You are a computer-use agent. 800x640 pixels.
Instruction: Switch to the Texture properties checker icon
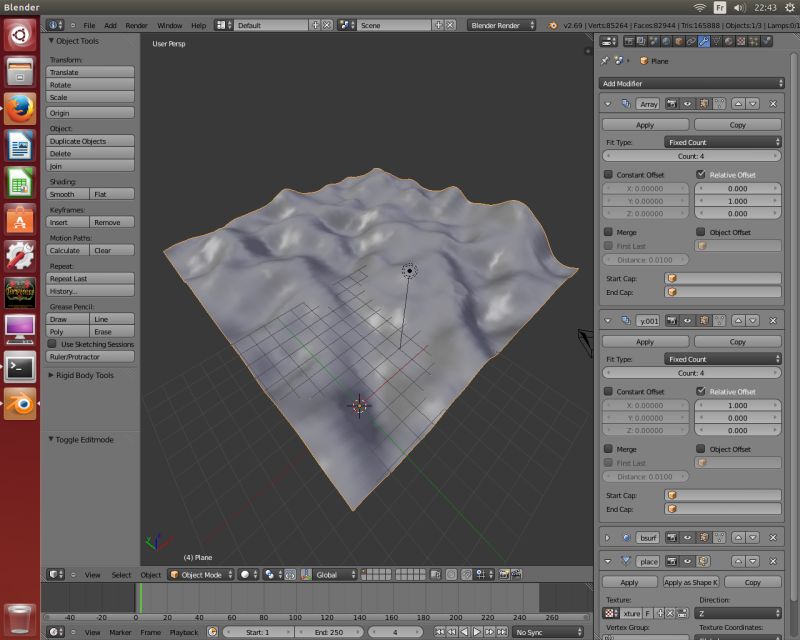[x=739, y=42]
